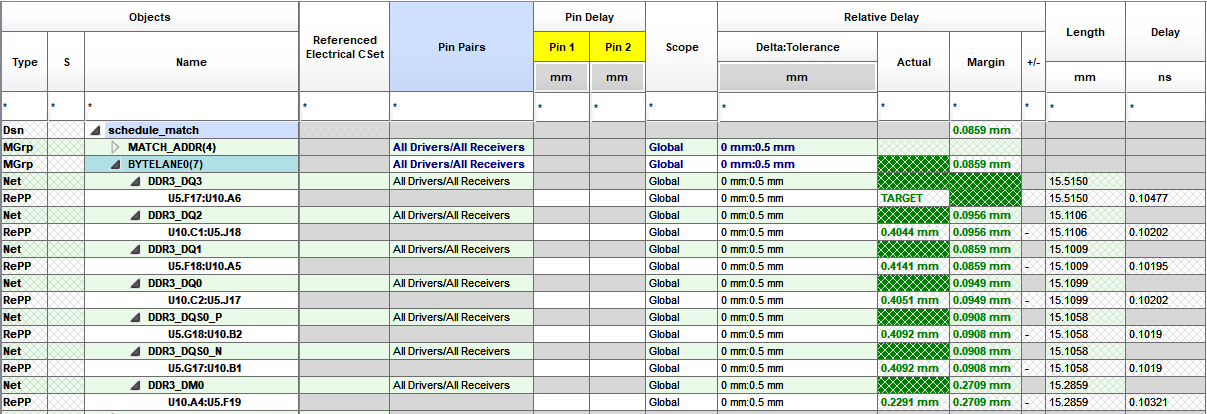Click the Delta:Tolerance column header
The width and height of the screenshot is (1207, 414).
[797, 47]
